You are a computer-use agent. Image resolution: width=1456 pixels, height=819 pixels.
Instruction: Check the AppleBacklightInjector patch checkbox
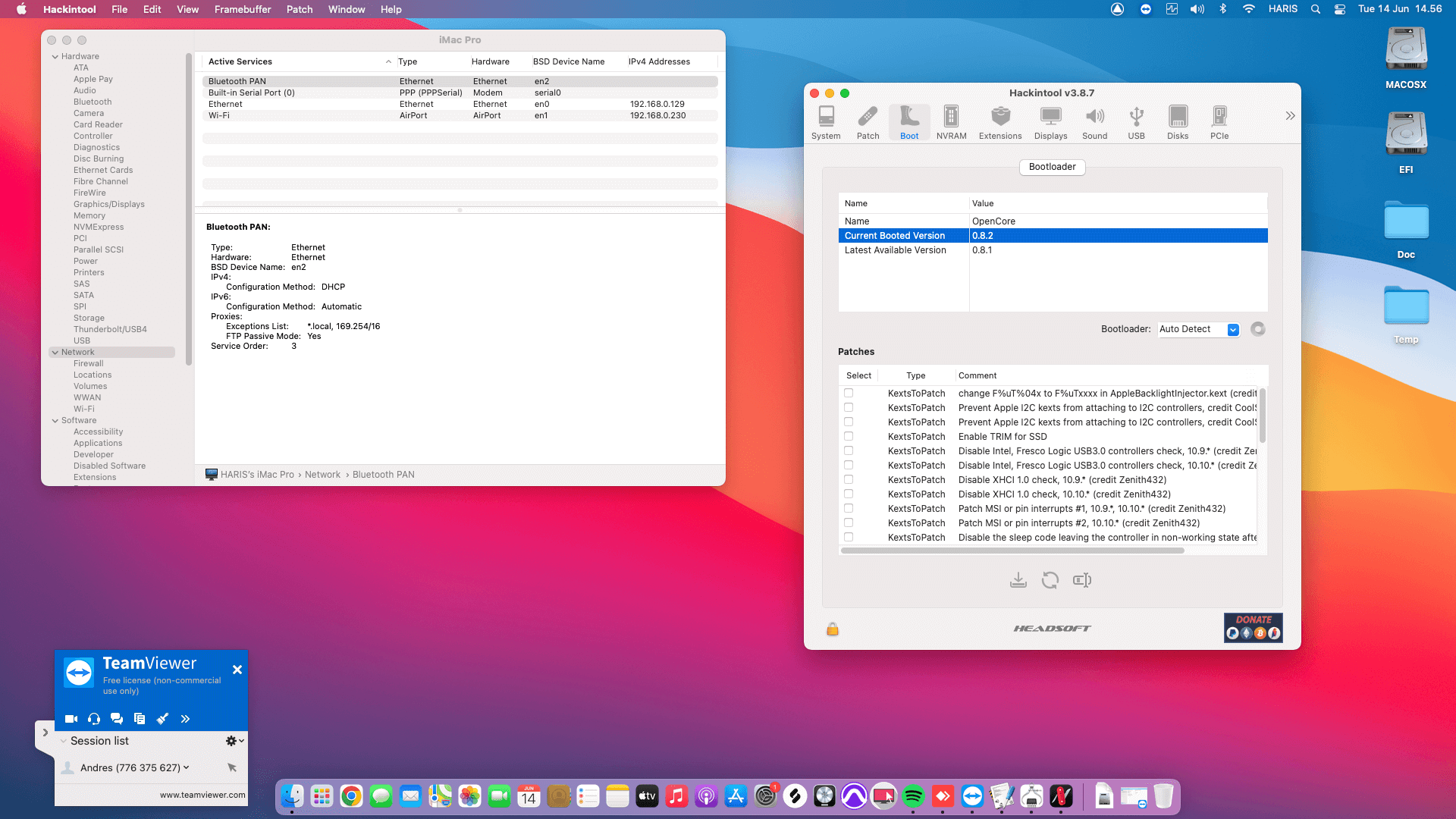849,393
